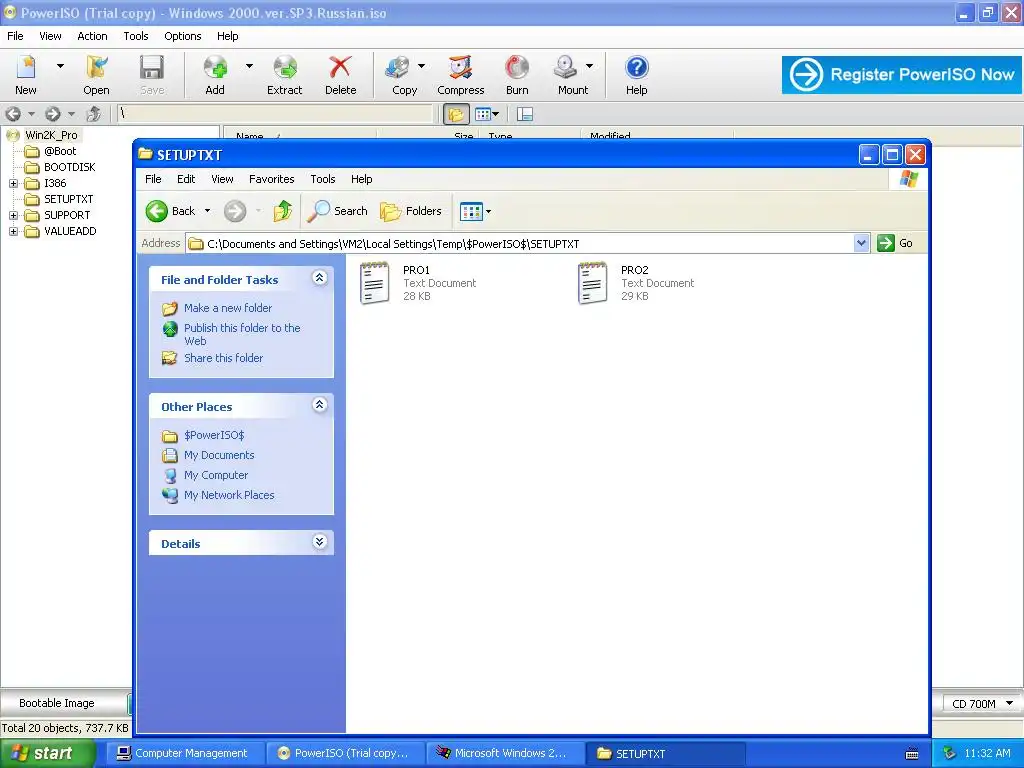Expand the VALUEADD folder node
1024x768 pixels.
click(x=13, y=231)
